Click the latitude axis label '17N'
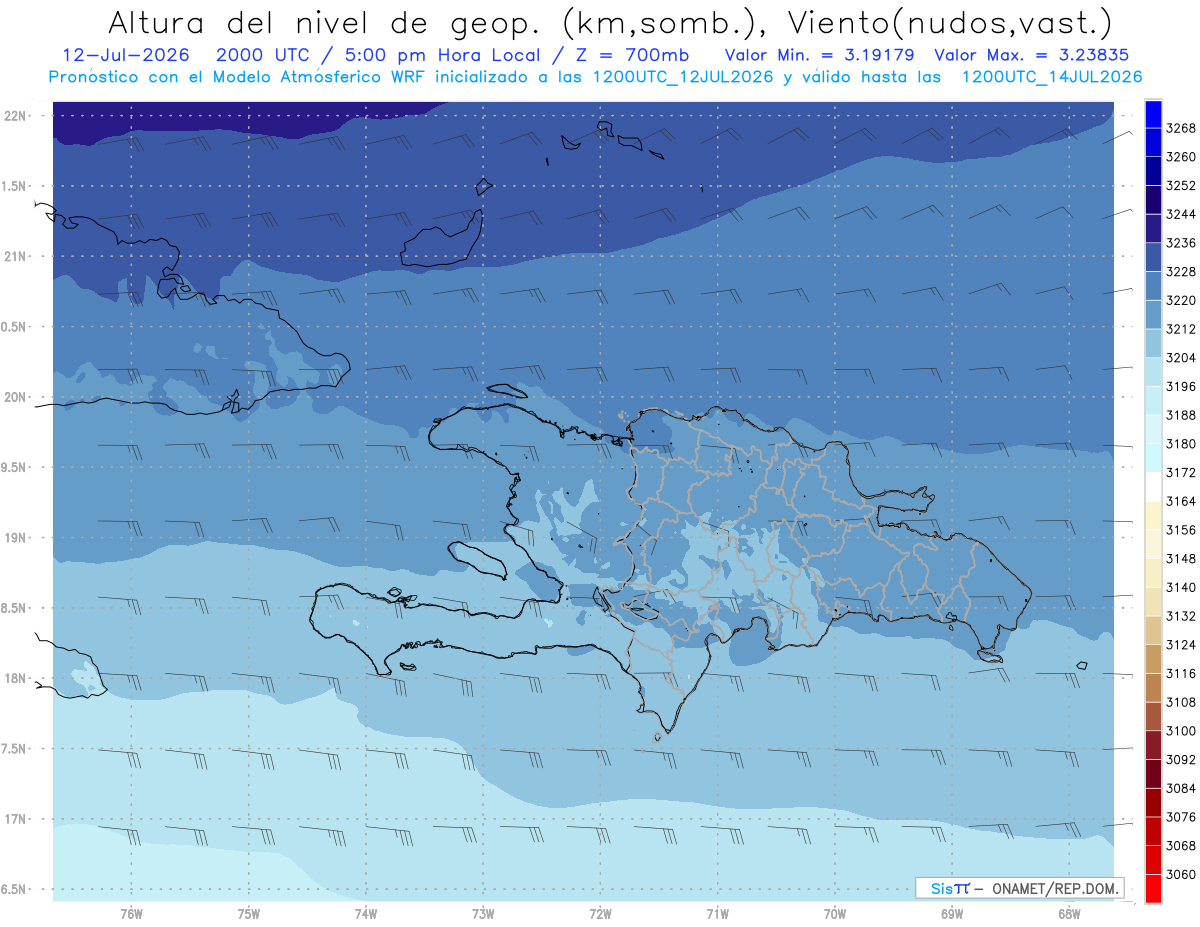The width and height of the screenshot is (1200, 927). (16, 819)
